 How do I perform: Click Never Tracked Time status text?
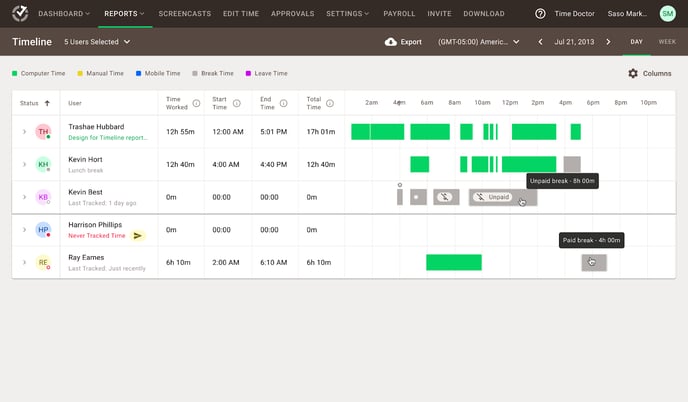point(97,236)
